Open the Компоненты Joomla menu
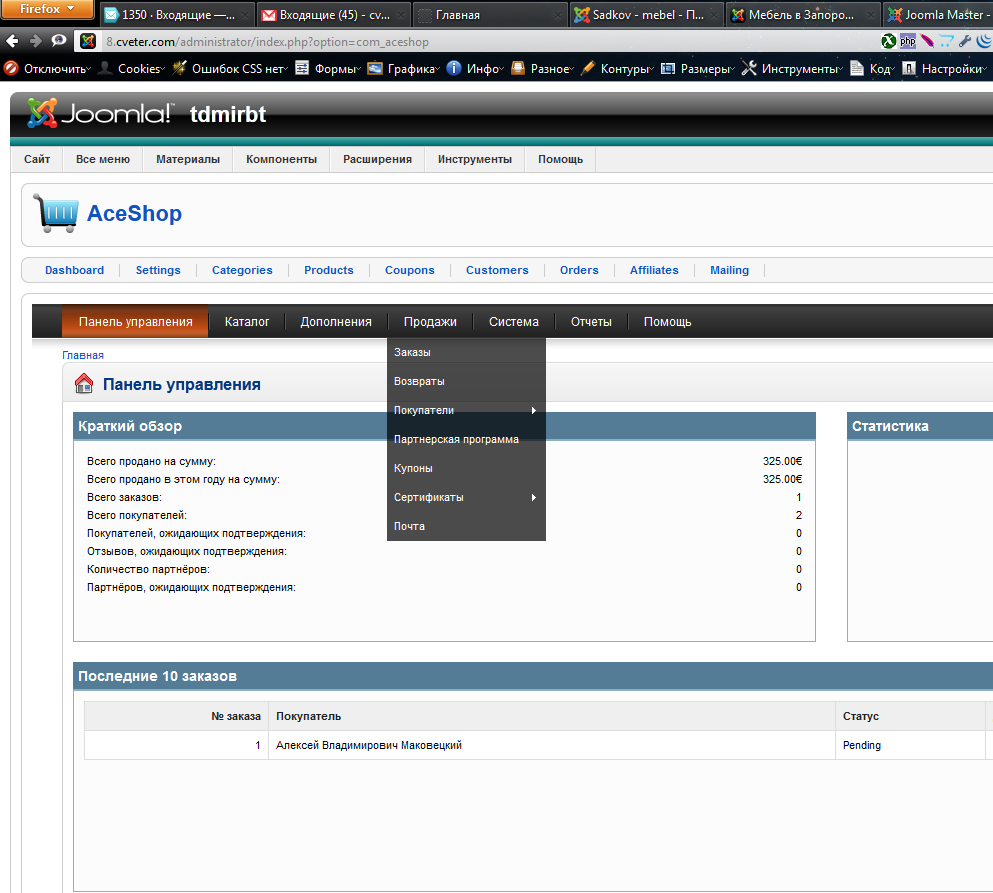993x893 pixels. tap(281, 159)
